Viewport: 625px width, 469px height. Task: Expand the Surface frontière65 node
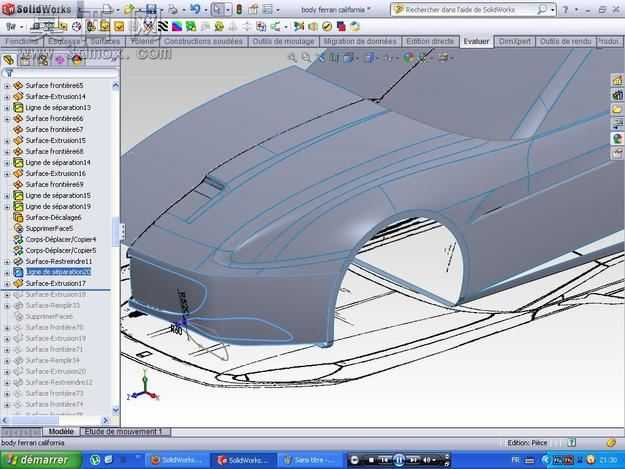[6, 86]
